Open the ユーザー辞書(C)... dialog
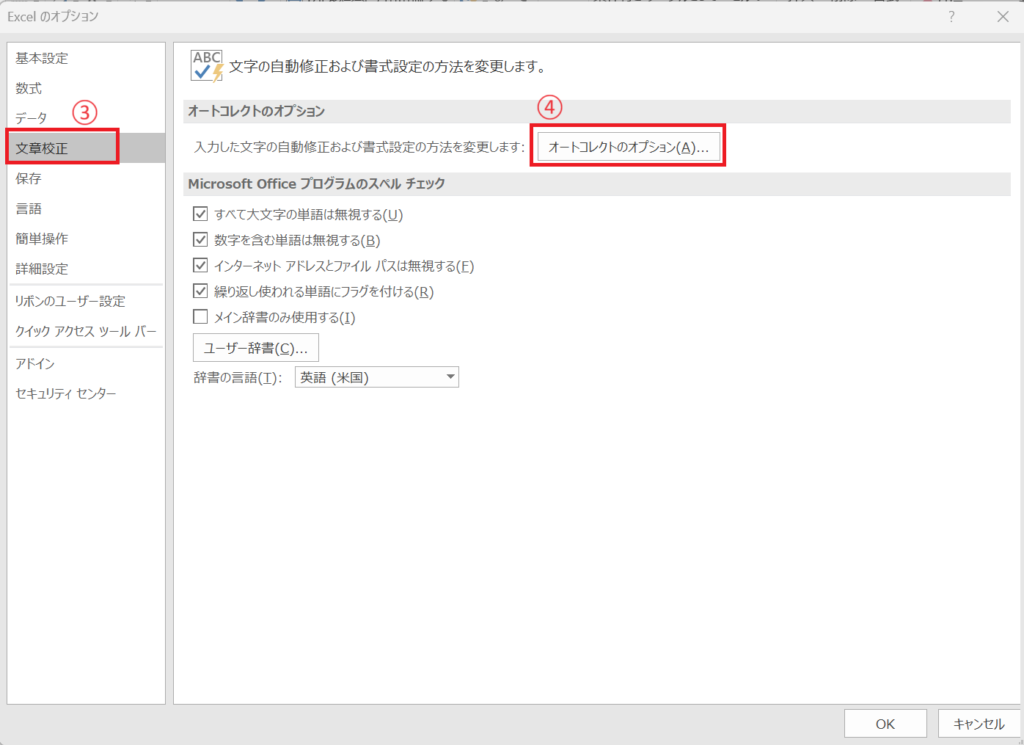 pyautogui.click(x=255, y=348)
